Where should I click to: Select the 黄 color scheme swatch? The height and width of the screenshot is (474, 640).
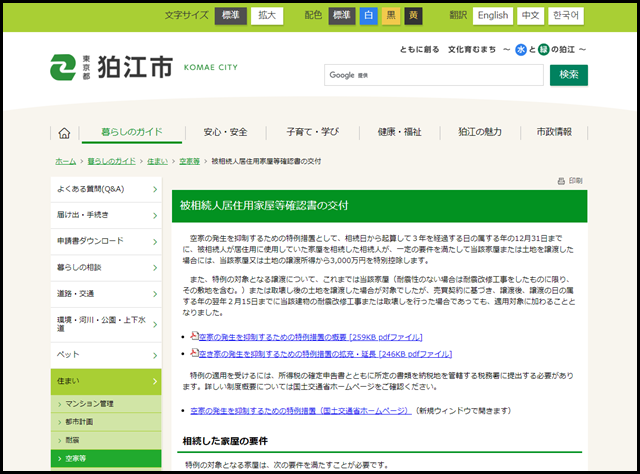(x=413, y=16)
